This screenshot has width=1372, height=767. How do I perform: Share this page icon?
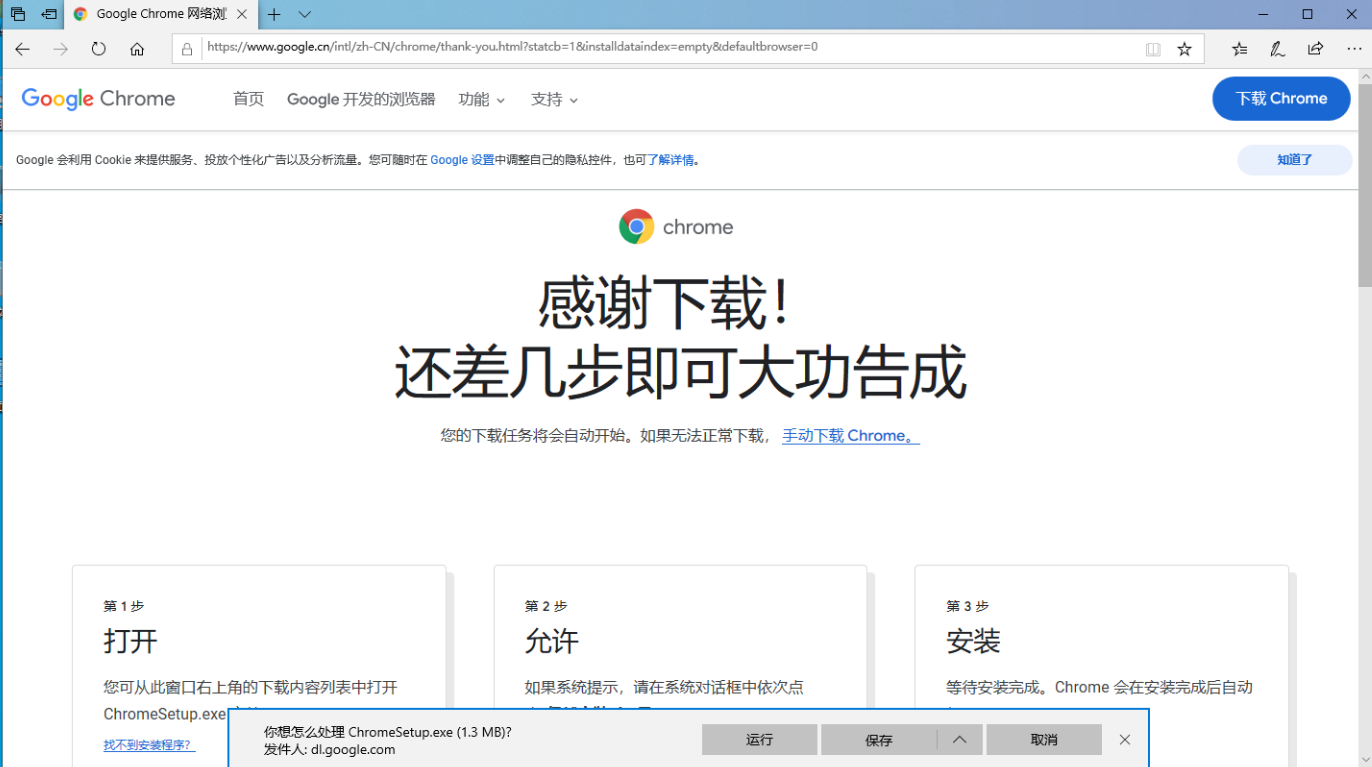1315,49
